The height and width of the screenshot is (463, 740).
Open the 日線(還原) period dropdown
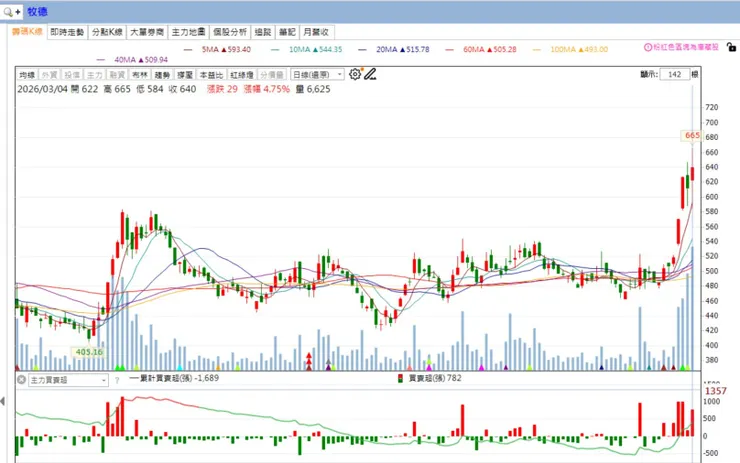(318, 75)
